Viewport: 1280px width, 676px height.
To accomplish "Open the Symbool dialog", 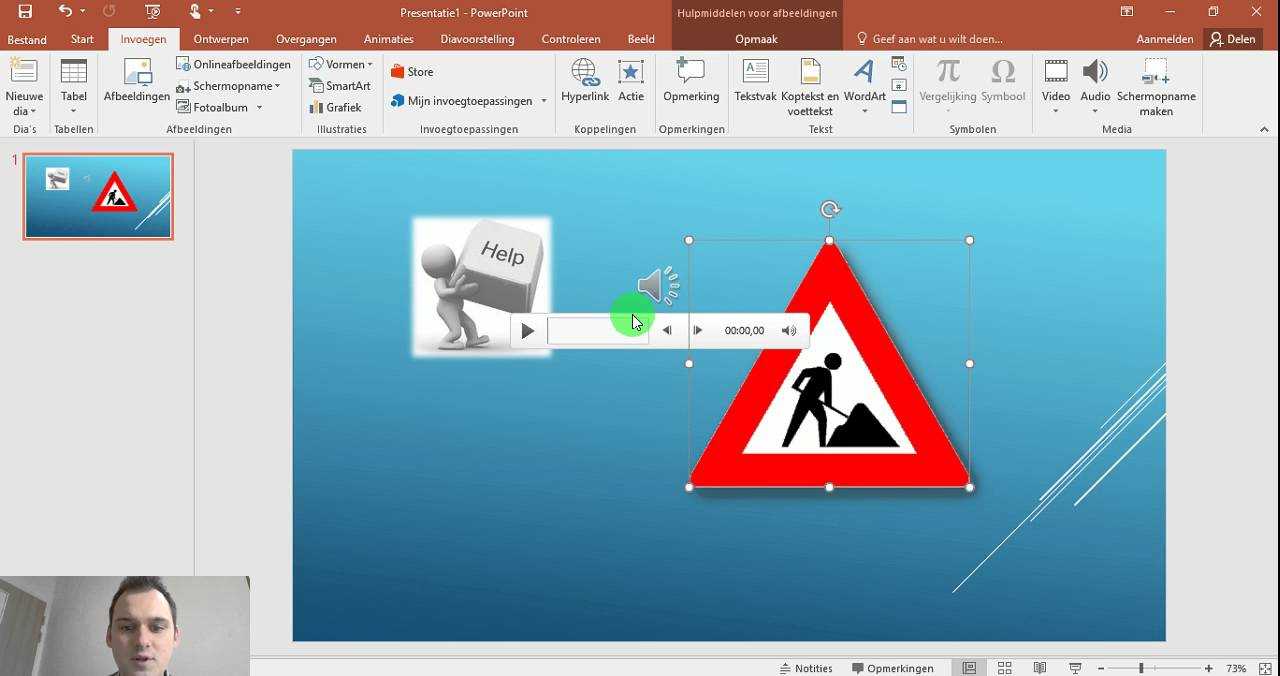I will click(1003, 85).
